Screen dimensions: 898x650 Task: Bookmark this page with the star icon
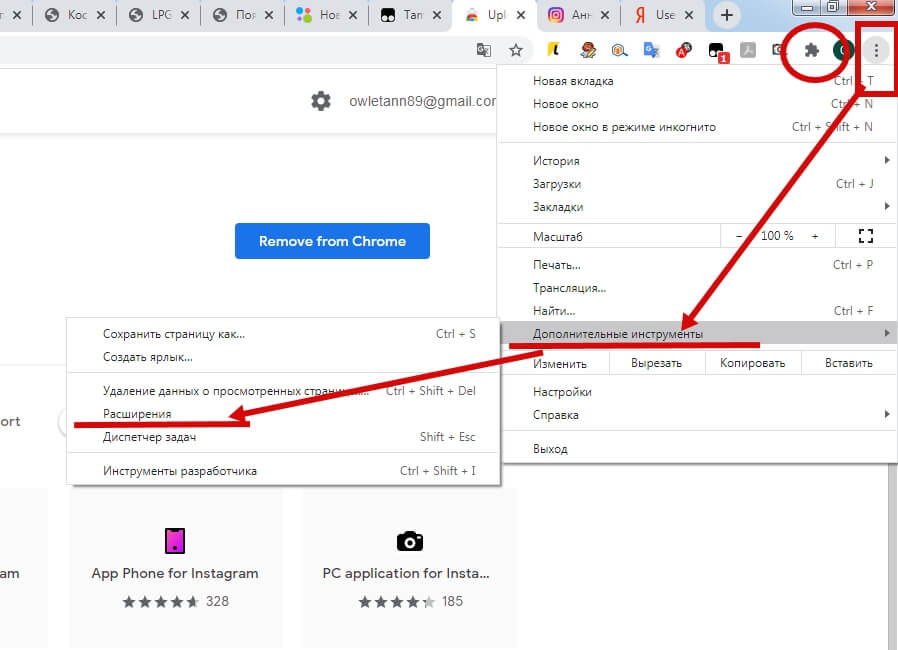click(x=516, y=50)
